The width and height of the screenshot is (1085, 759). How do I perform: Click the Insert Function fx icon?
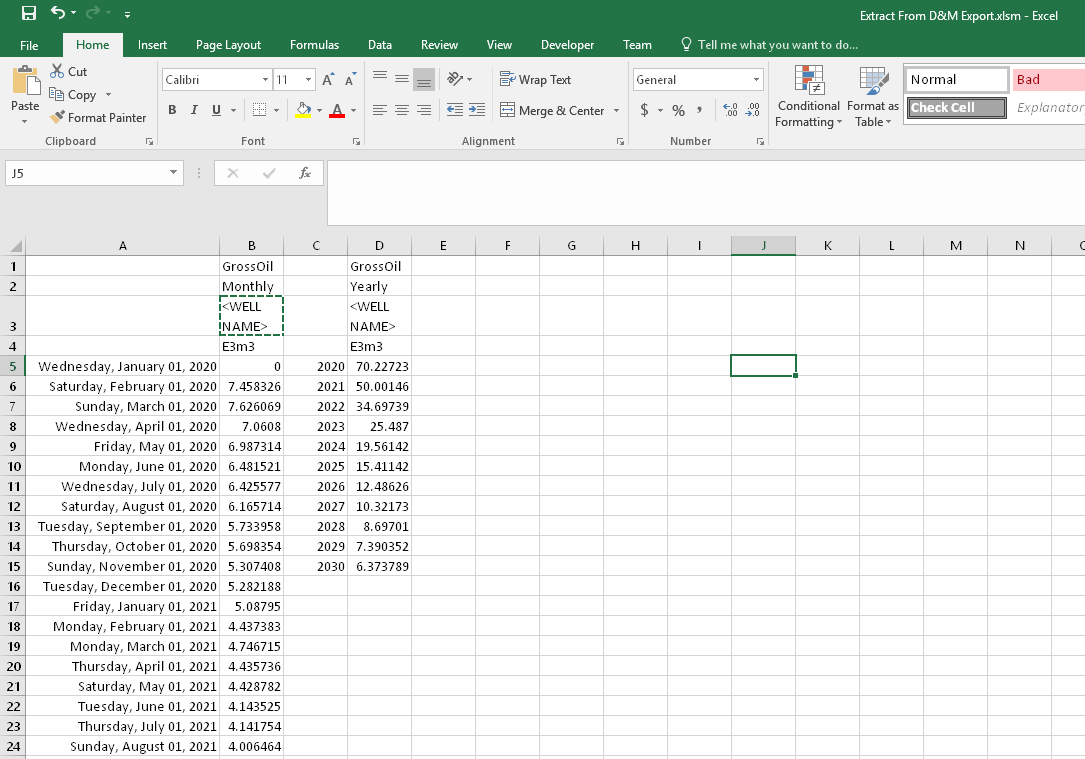[x=305, y=173]
